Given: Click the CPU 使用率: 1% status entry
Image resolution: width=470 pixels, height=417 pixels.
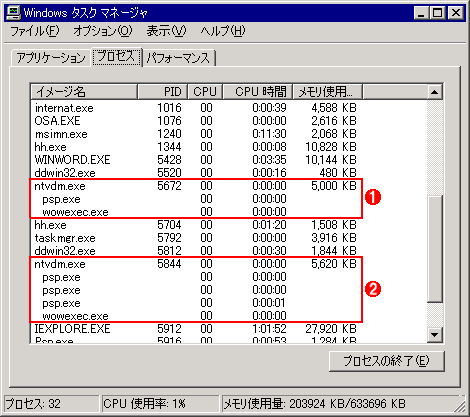Looking at the screenshot, I should [x=160, y=404].
